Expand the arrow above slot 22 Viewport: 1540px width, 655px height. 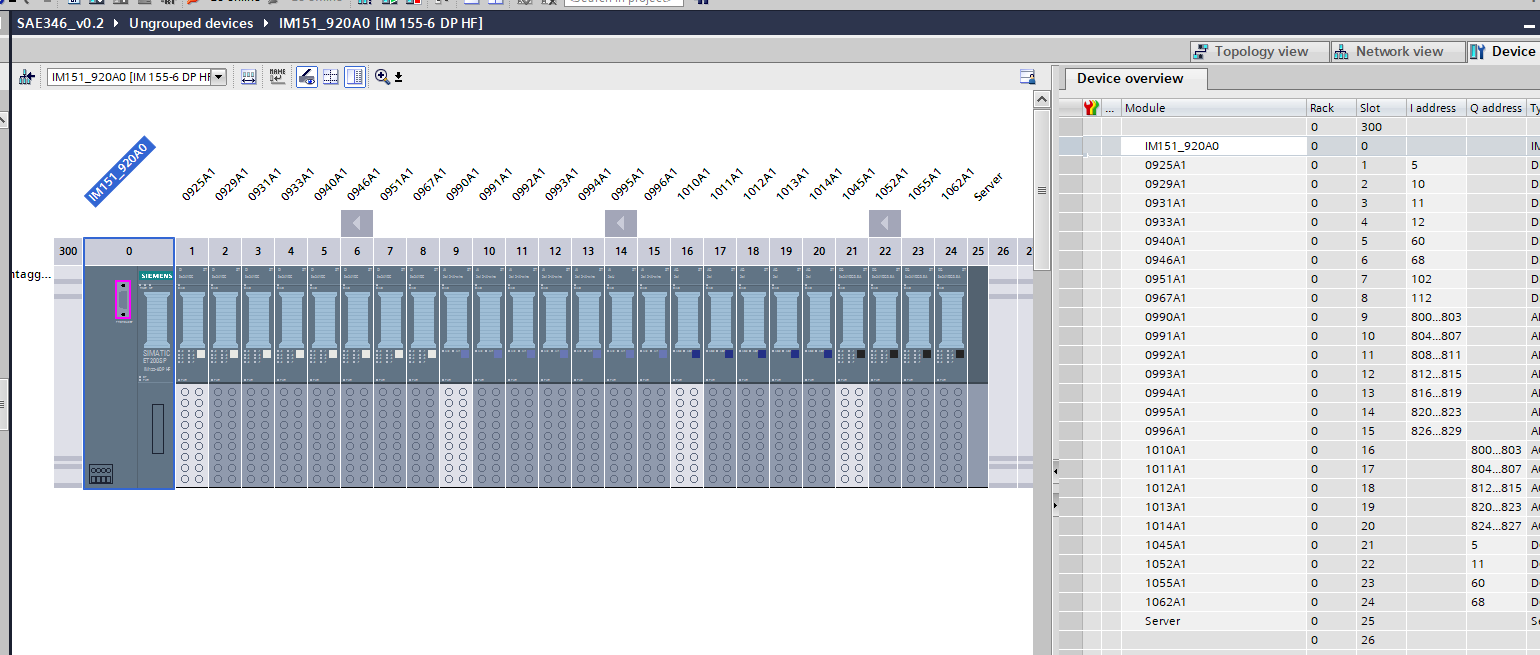[885, 223]
